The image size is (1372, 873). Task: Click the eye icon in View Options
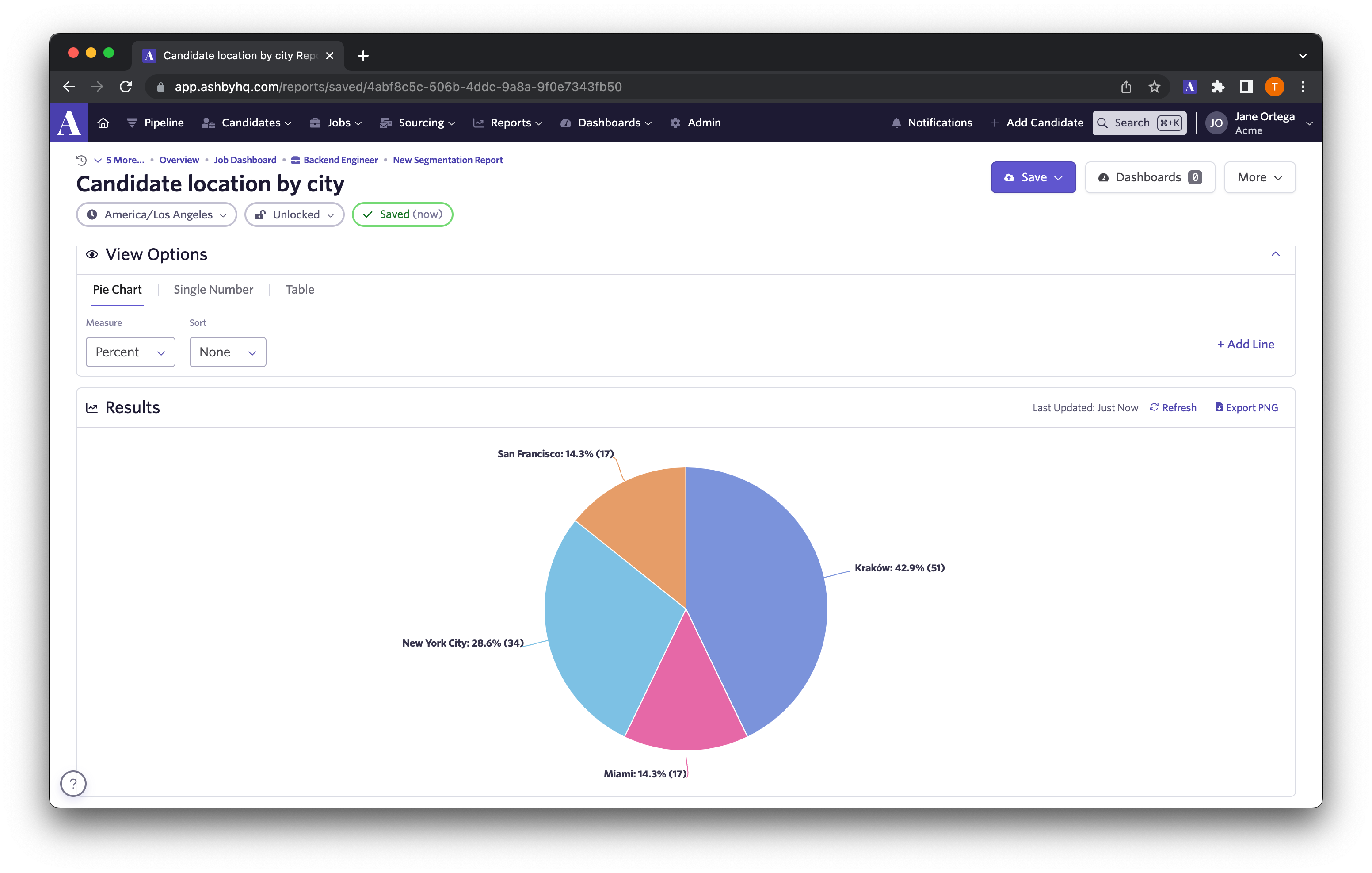(92, 254)
